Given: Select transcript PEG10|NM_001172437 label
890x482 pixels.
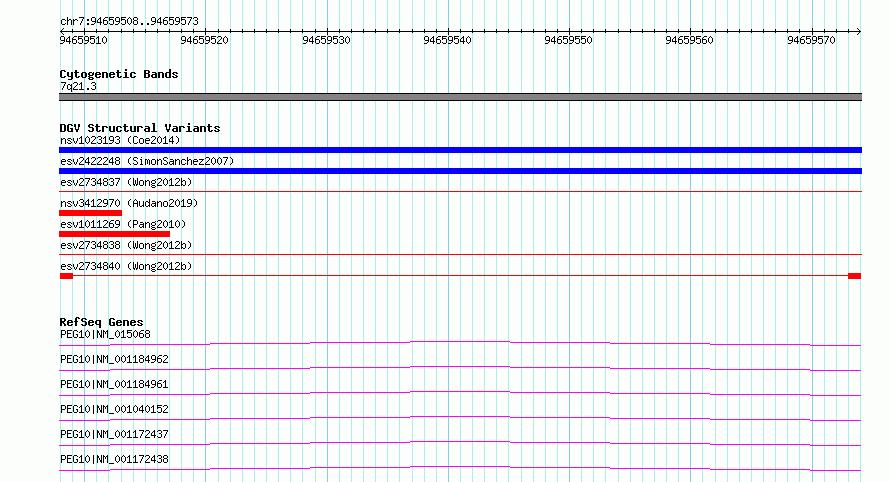Looking at the screenshot, I should pyautogui.click(x=114, y=434).
